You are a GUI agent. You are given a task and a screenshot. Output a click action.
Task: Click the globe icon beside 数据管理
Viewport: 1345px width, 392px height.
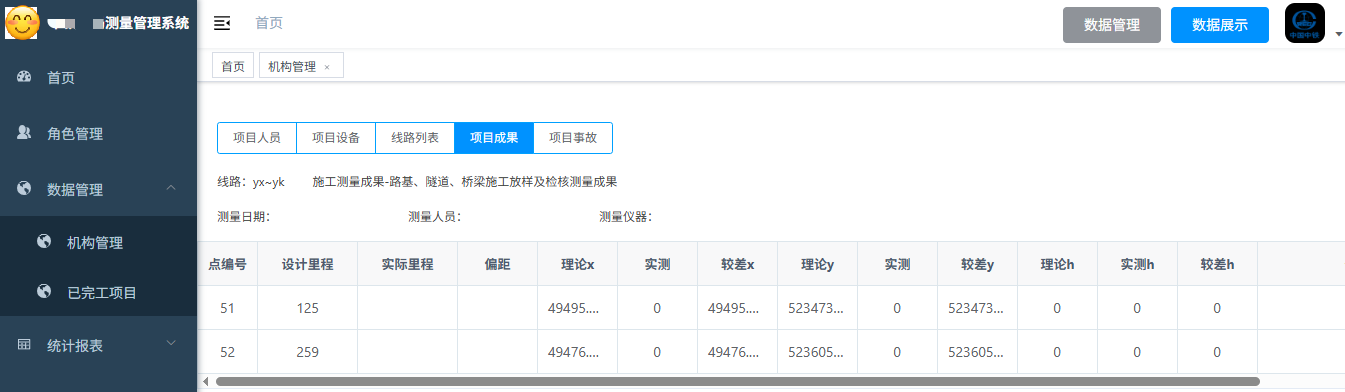[25, 189]
